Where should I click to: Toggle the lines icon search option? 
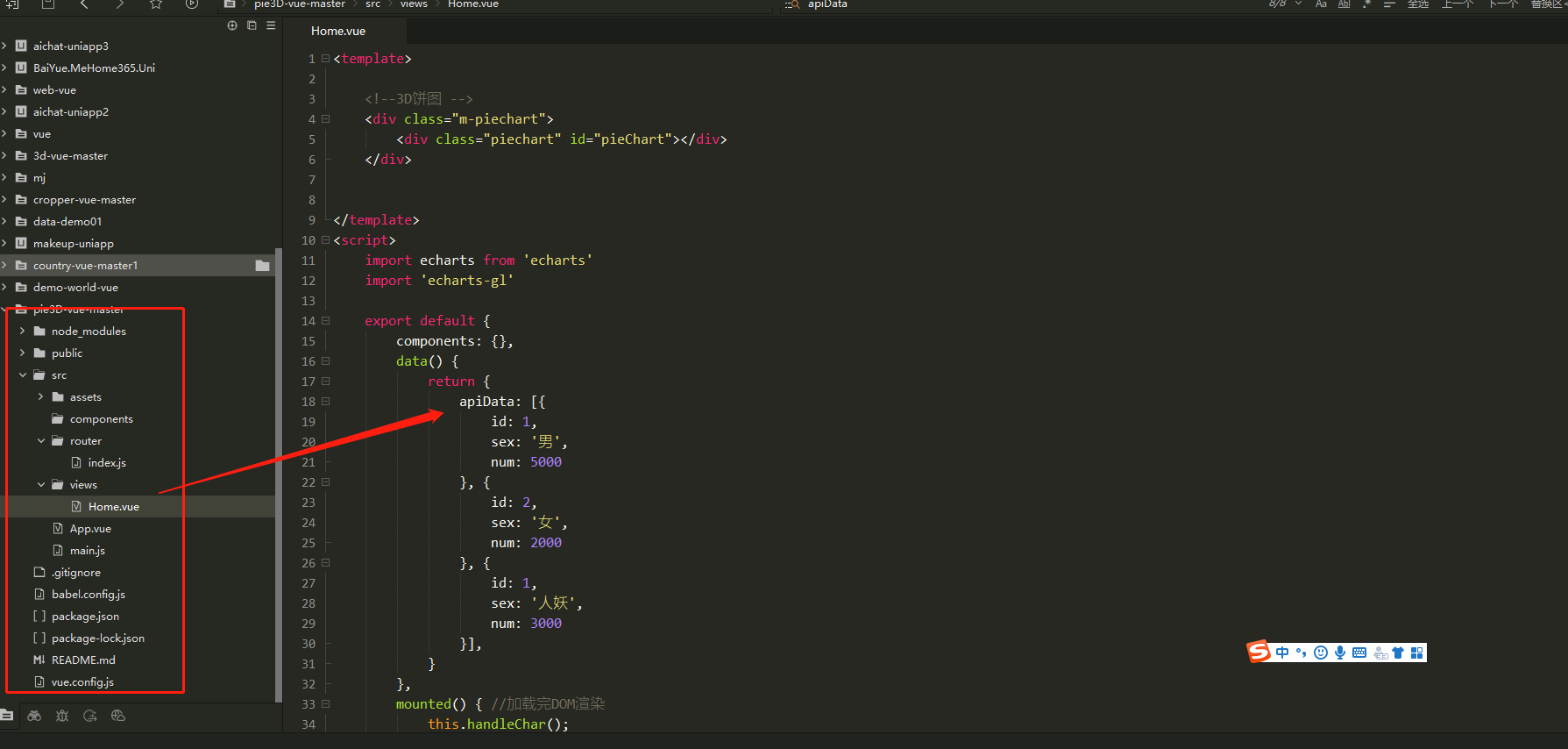pyautogui.click(x=1389, y=4)
